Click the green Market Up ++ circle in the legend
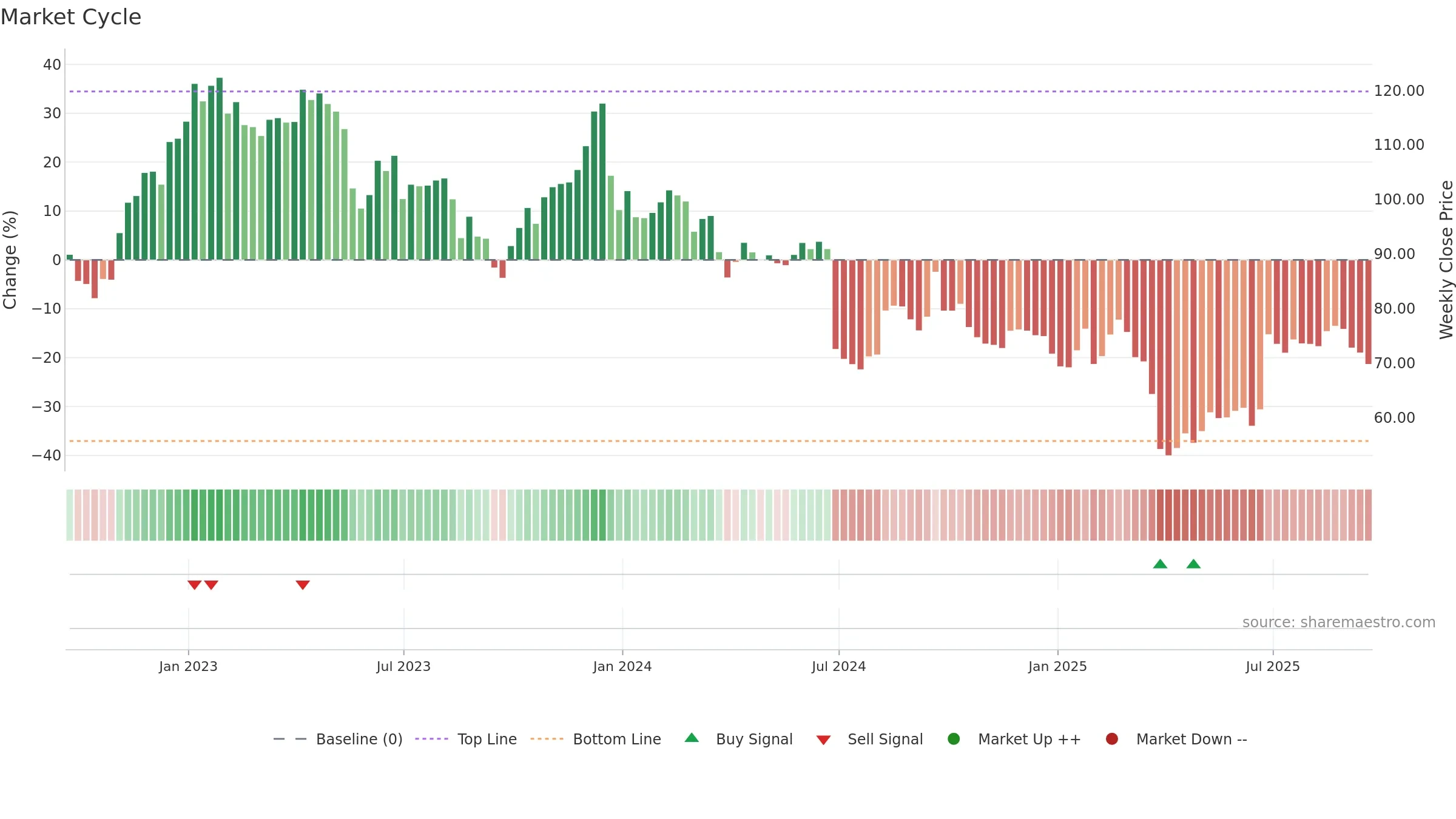 pyautogui.click(x=954, y=739)
